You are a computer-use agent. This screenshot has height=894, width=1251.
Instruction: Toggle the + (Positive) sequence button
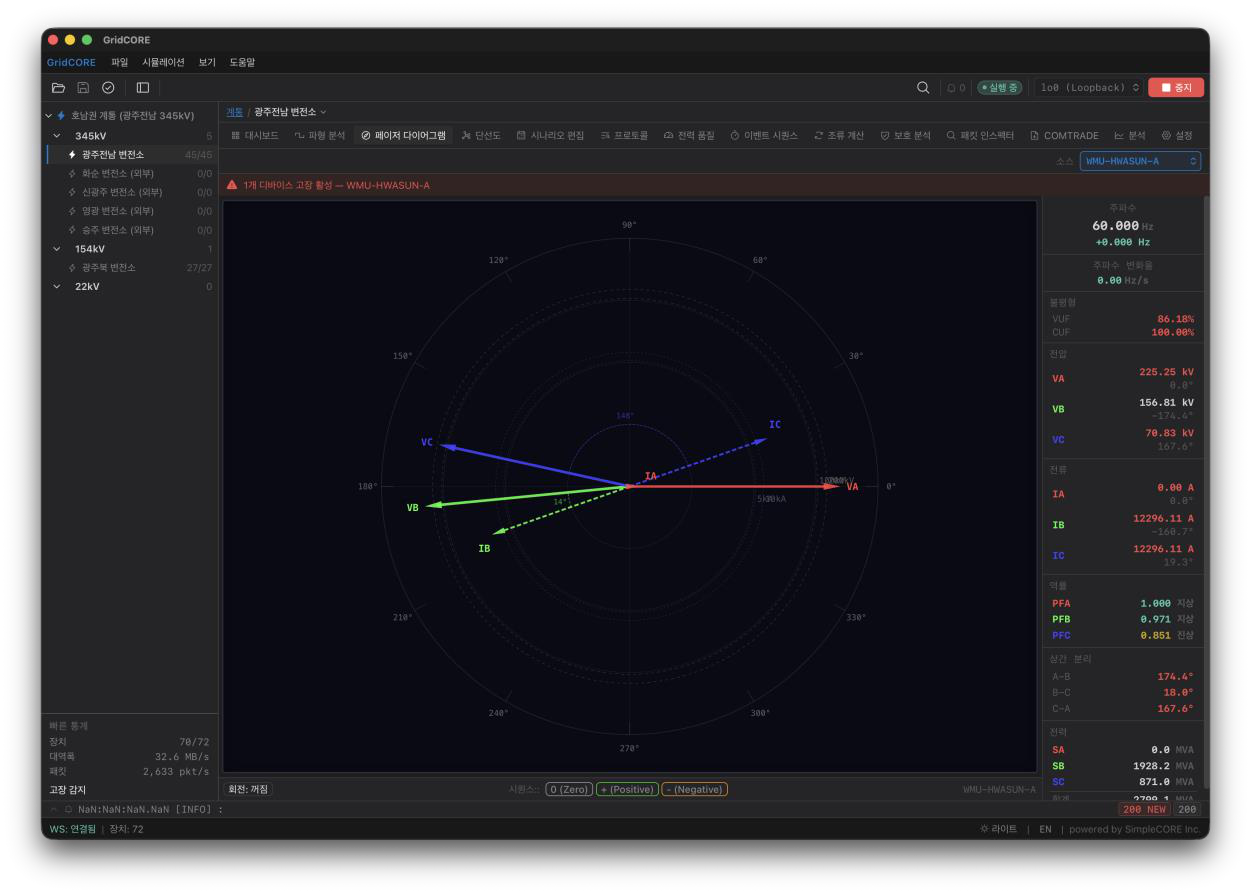[627, 789]
